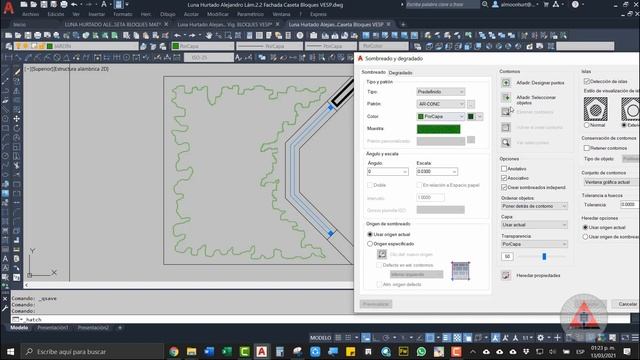Open the Capa dropdown showing Usar actual
This screenshot has height=360, width=640.
pos(534,225)
